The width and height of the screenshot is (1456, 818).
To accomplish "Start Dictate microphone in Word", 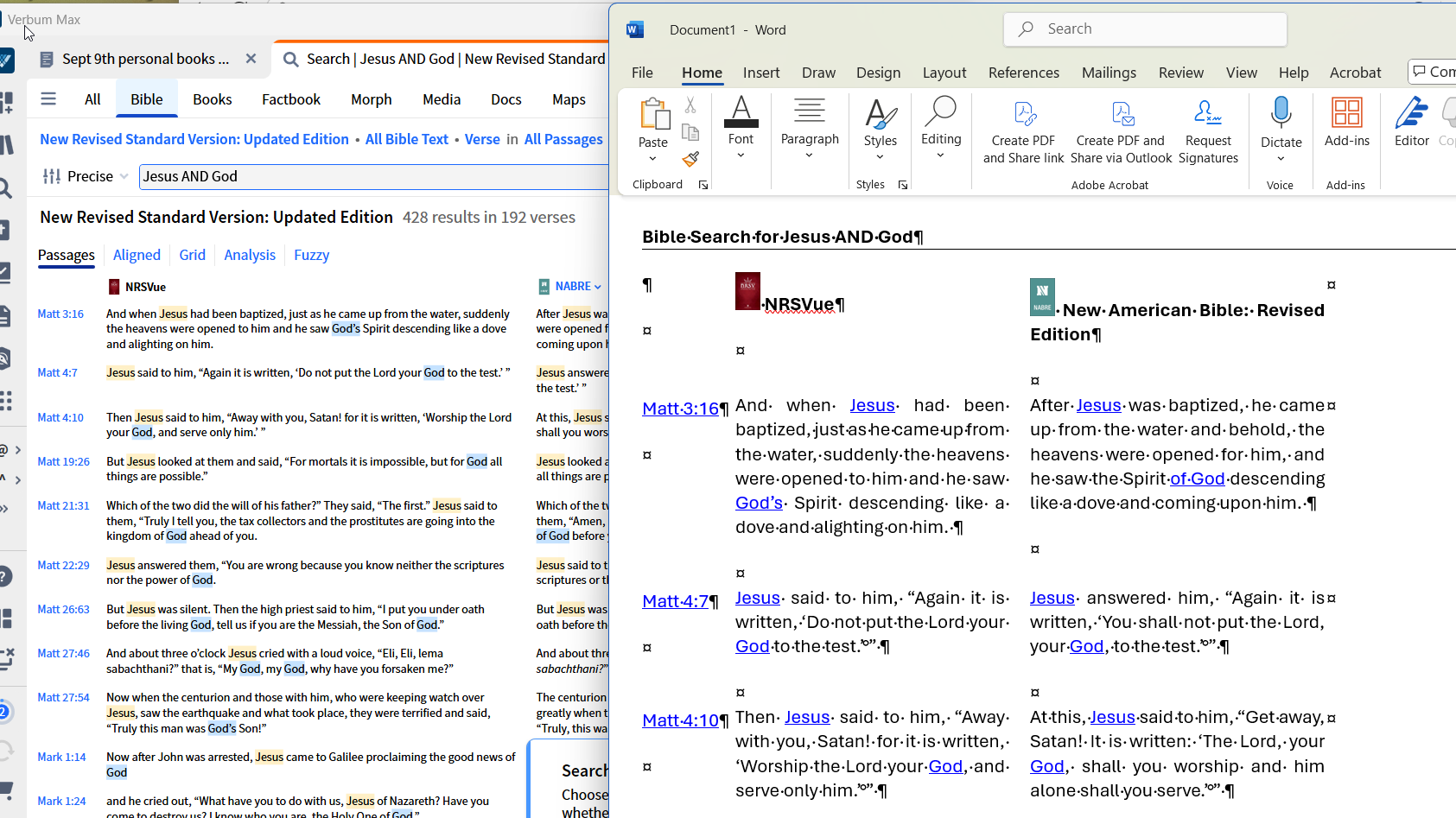I will pos(1281,113).
